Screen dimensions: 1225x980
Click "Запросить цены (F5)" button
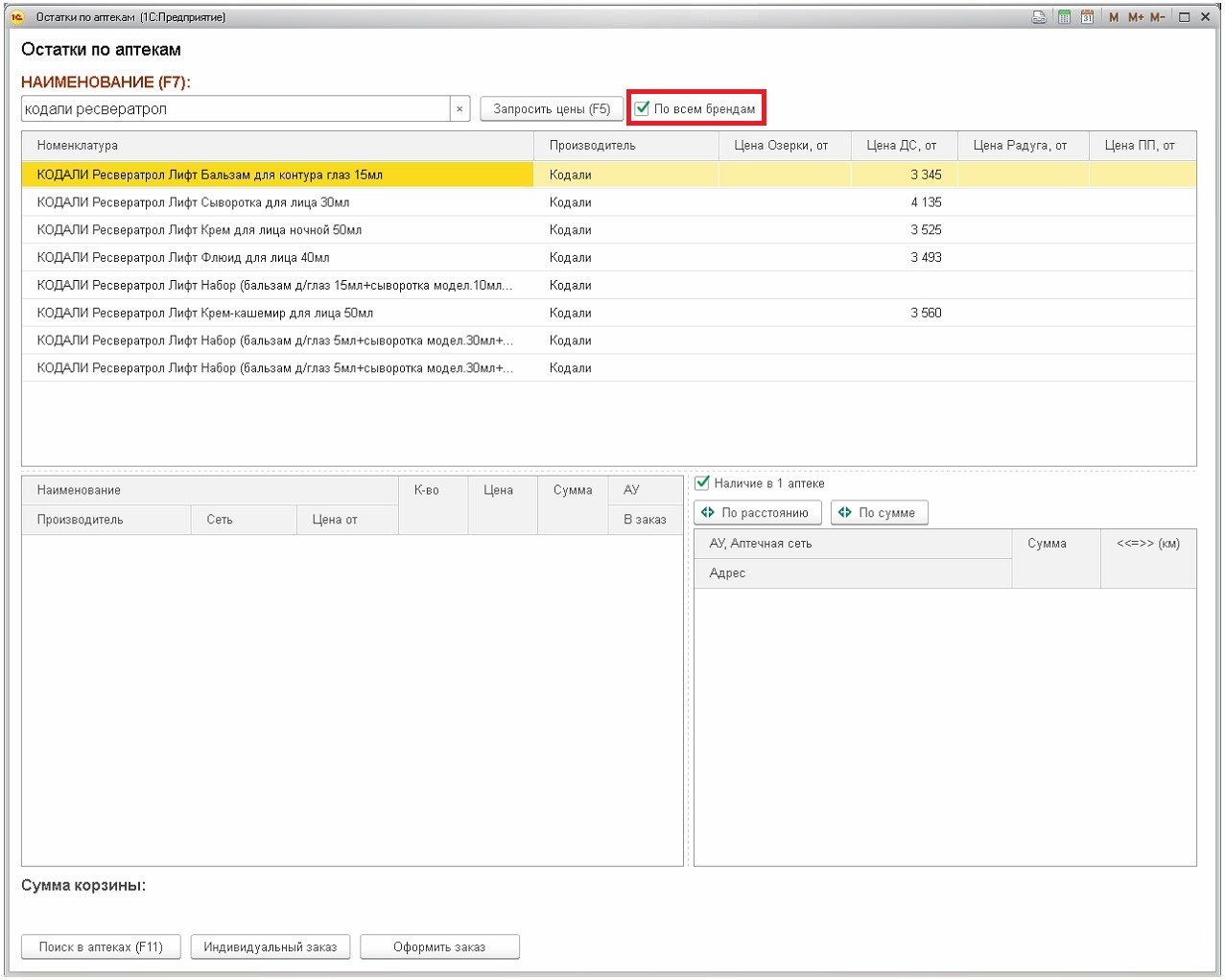tap(552, 109)
